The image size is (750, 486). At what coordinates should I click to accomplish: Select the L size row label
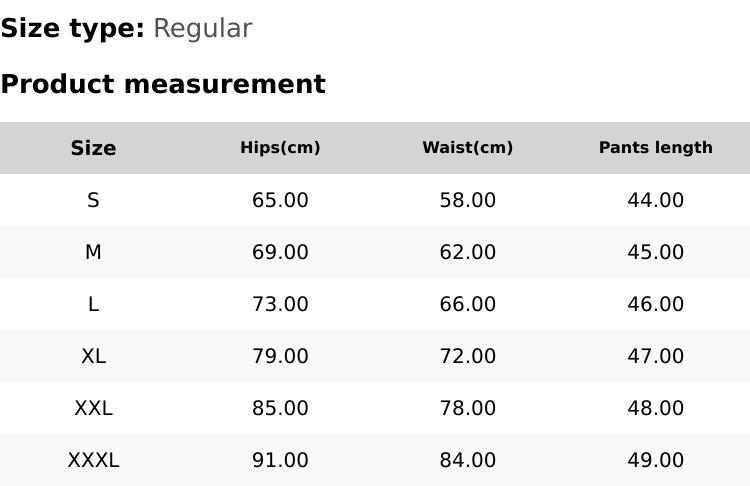click(x=93, y=304)
